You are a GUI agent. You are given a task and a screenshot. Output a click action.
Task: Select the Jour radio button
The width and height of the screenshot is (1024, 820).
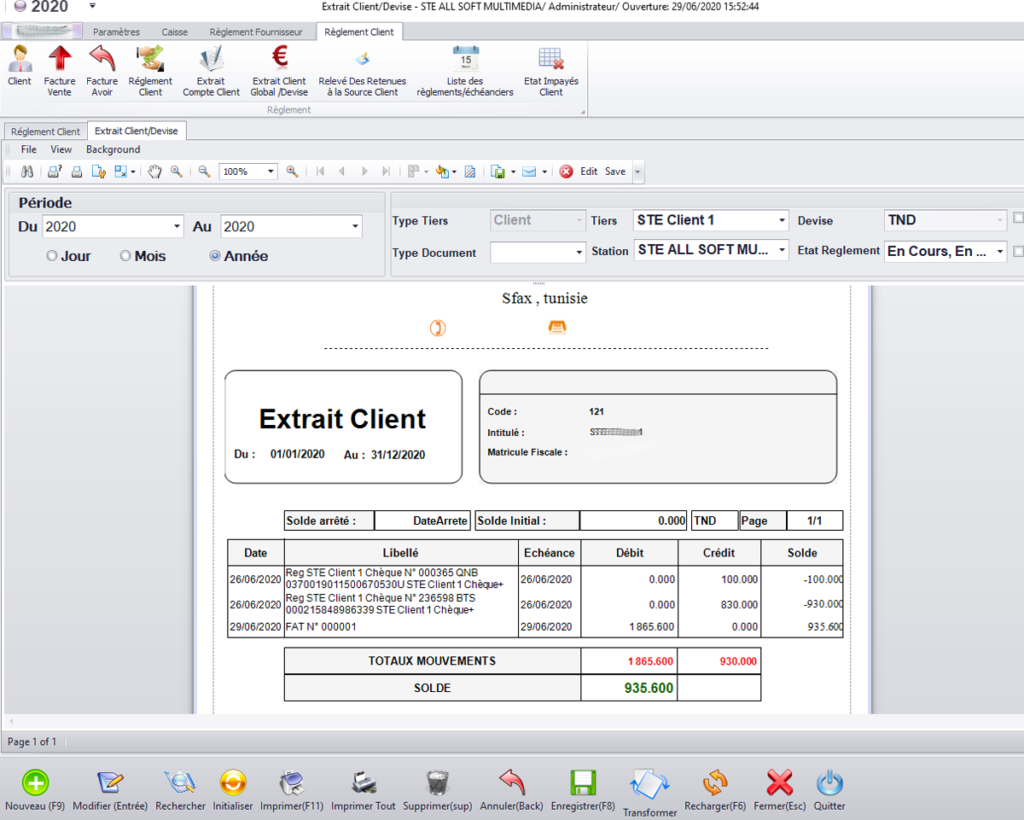coord(52,256)
